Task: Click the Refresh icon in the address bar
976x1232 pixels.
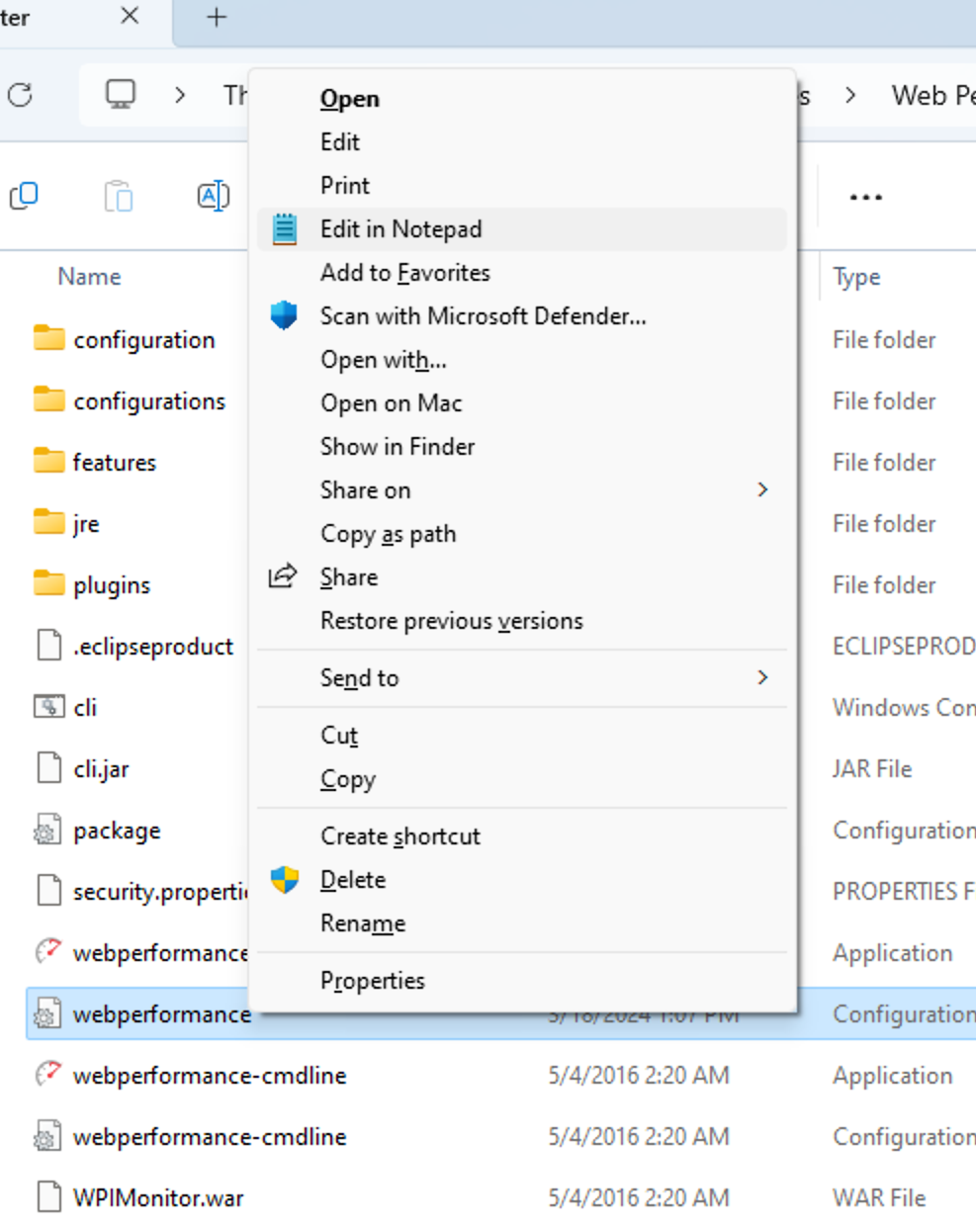Action: (x=21, y=95)
